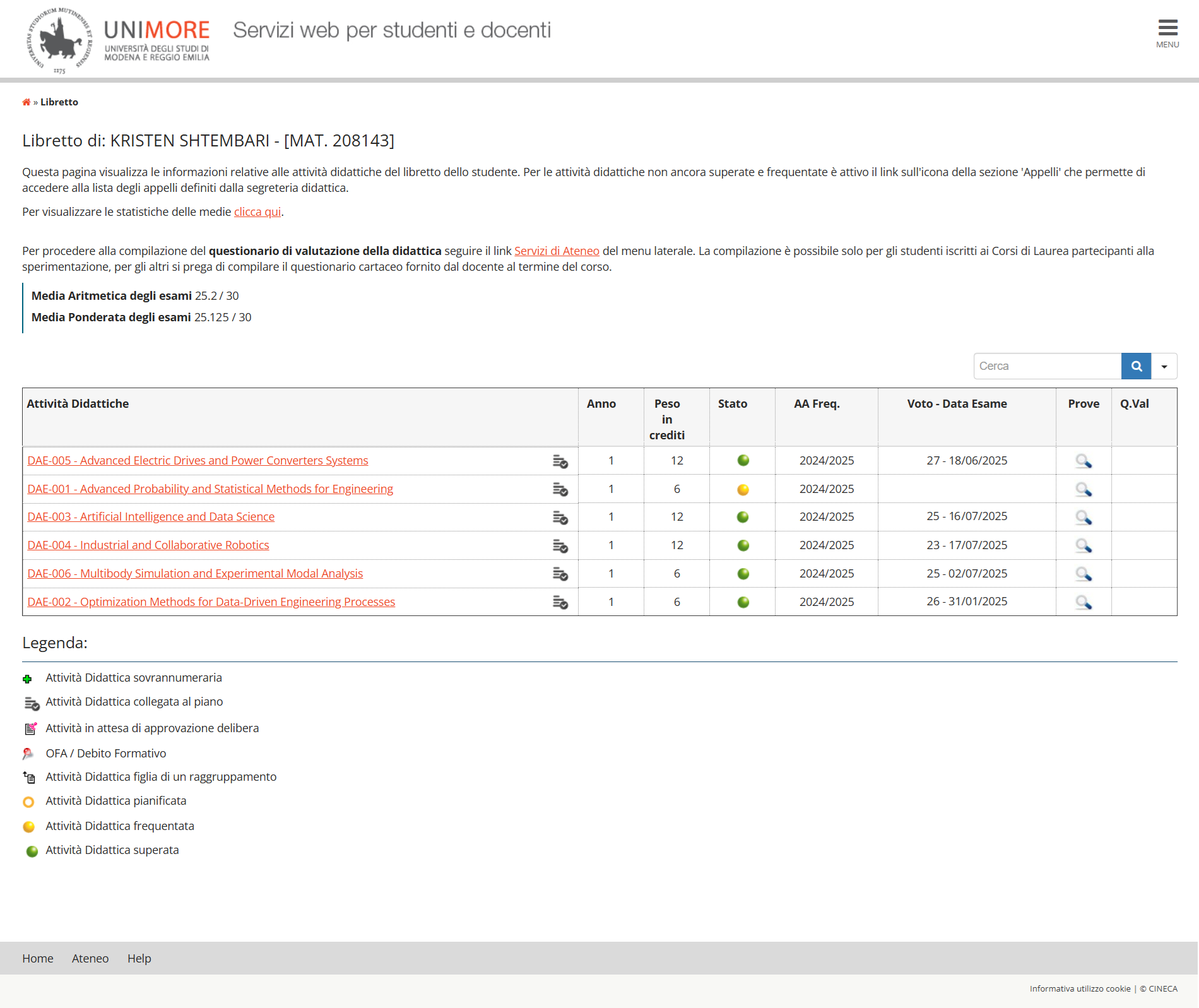View Prove magnifier for DAE-003
Screen dimensions: 1199x1008
tap(1084, 518)
